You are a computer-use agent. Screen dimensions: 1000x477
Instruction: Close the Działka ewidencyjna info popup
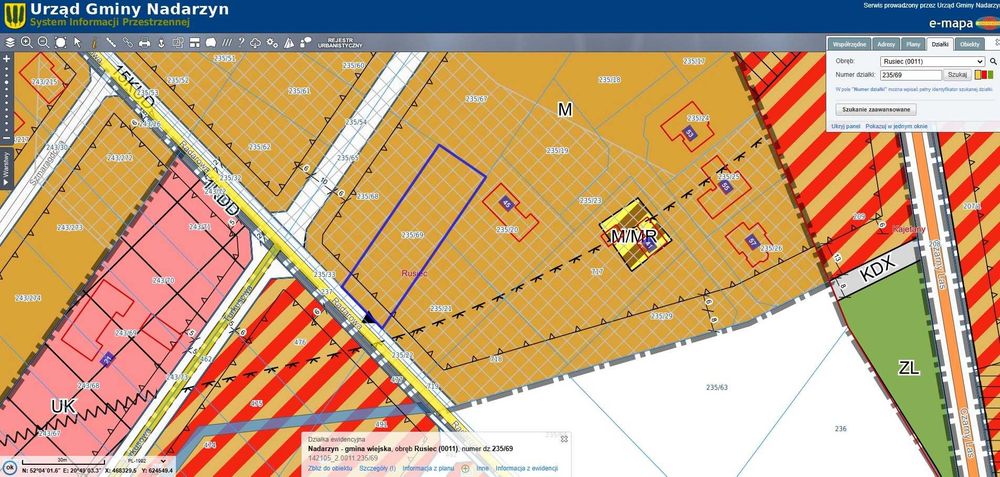click(564, 439)
